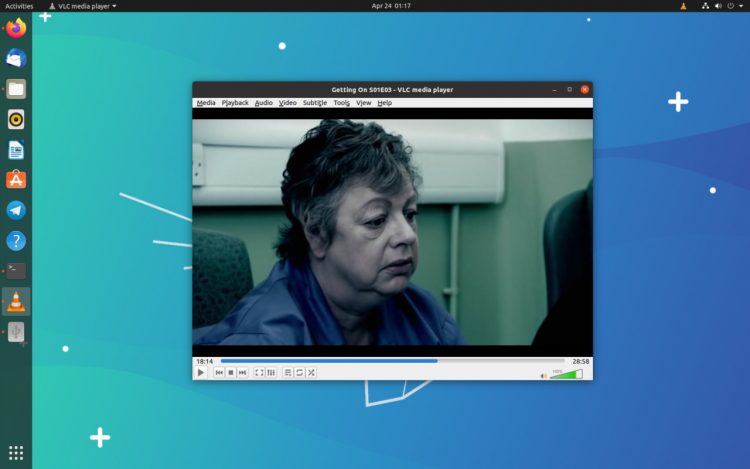This screenshot has height=469, width=750.
Task: Show extended settings (equalizer sliders icon)
Action: coord(271,372)
